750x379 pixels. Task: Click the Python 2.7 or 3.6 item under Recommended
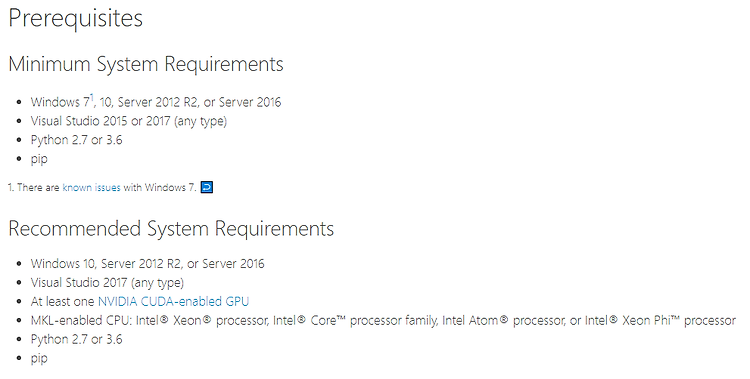point(77,339)
